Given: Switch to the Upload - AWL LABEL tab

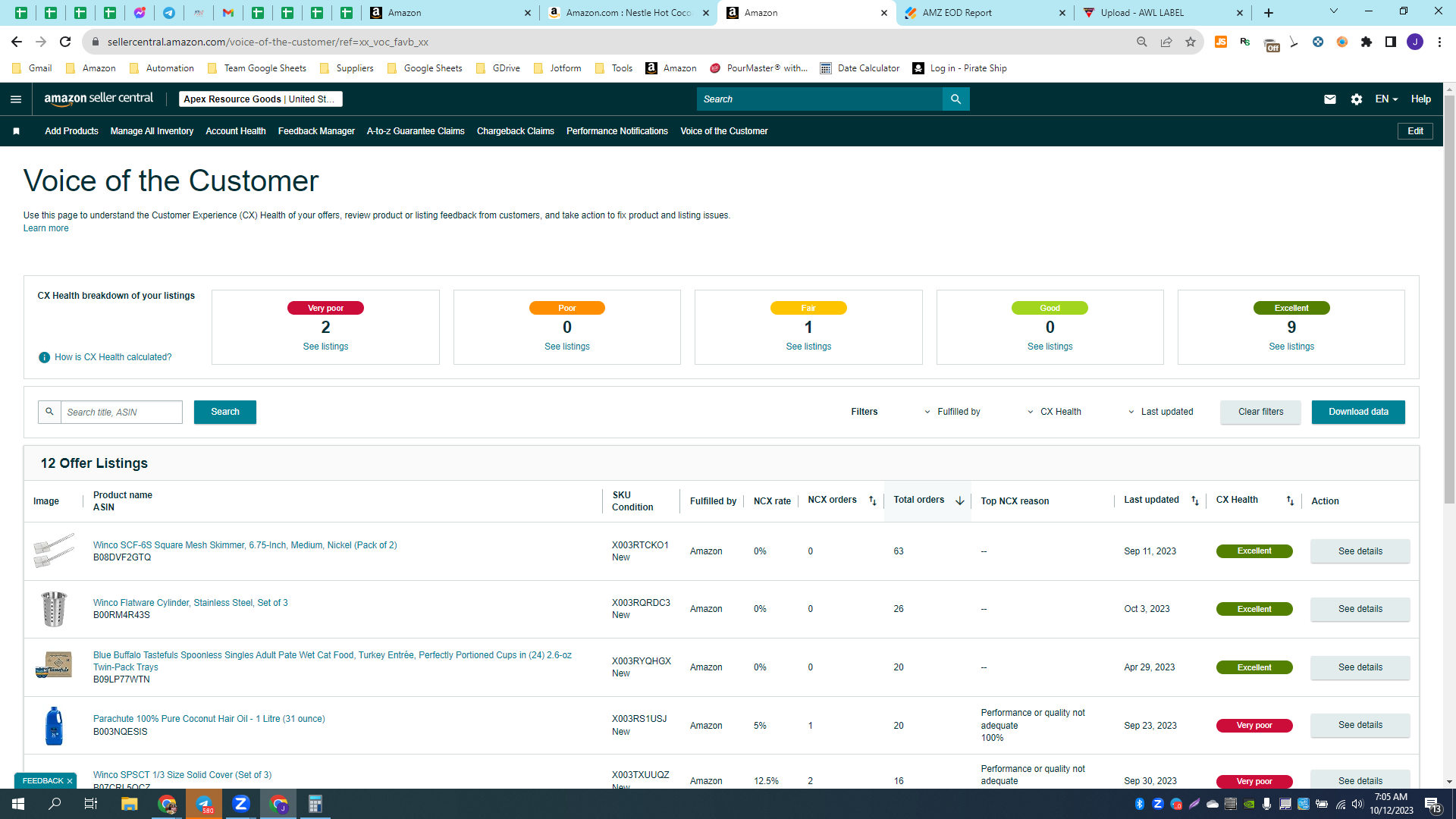Looking at the screenshot, I should click(x=1162, y=13).
